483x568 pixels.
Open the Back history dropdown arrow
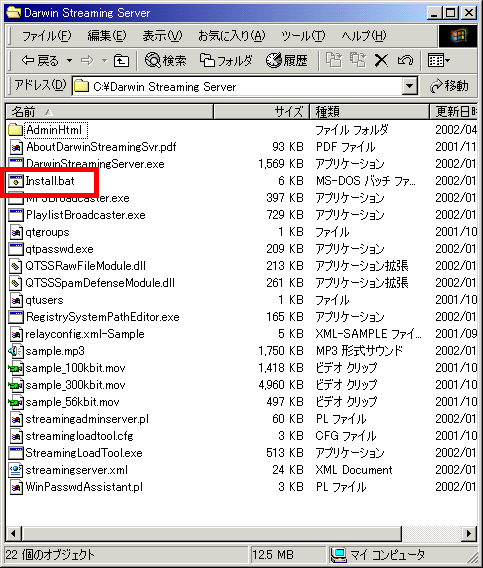click(69, 60)
